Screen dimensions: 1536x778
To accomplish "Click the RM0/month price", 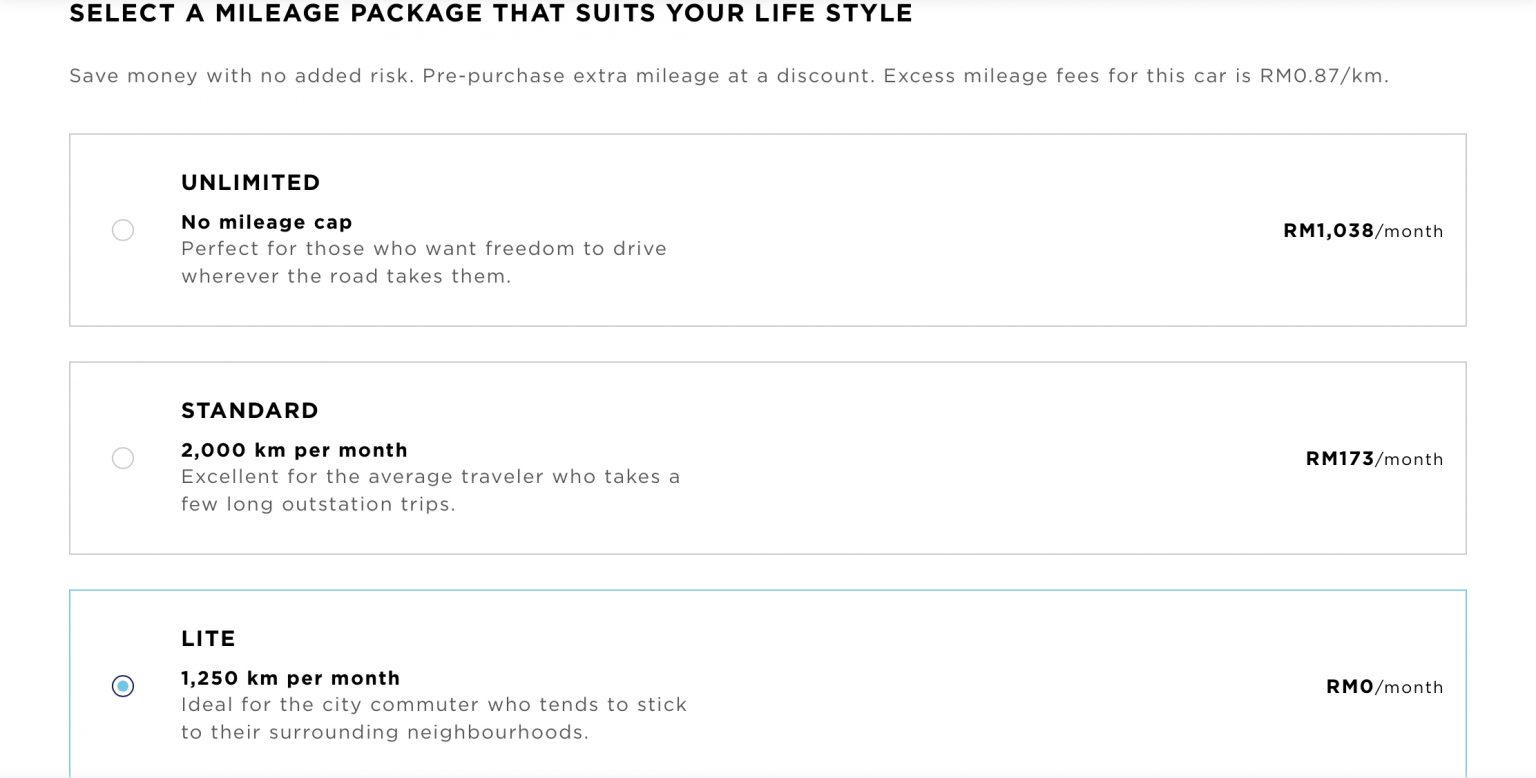I will point(1384,687).
